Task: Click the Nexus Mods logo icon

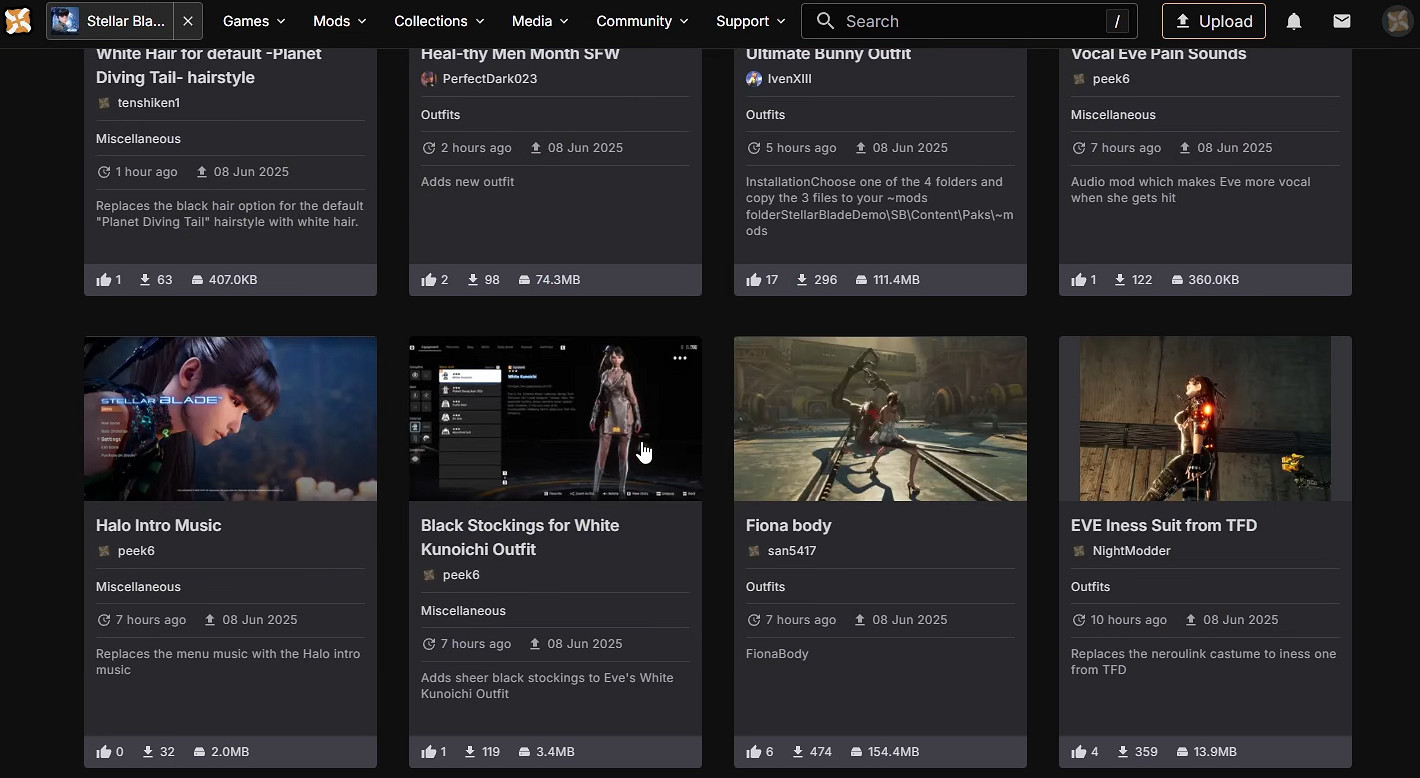Action: [19, 21]
